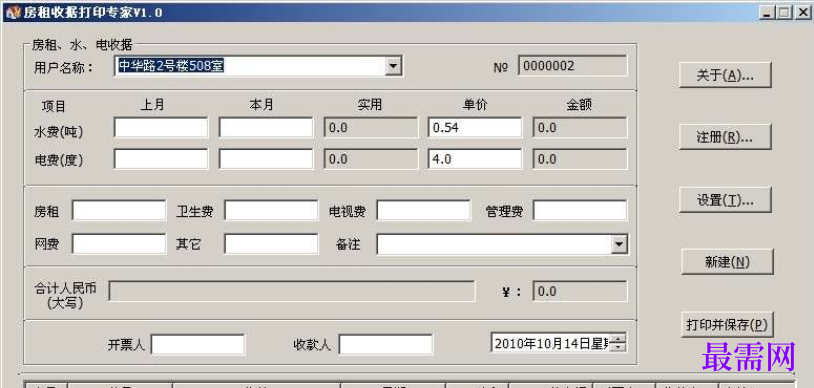Image resolution: width=814 pixels, height=388 pixels.
Task: Click 水费 实用 value field
Action: tap(371, 127)
